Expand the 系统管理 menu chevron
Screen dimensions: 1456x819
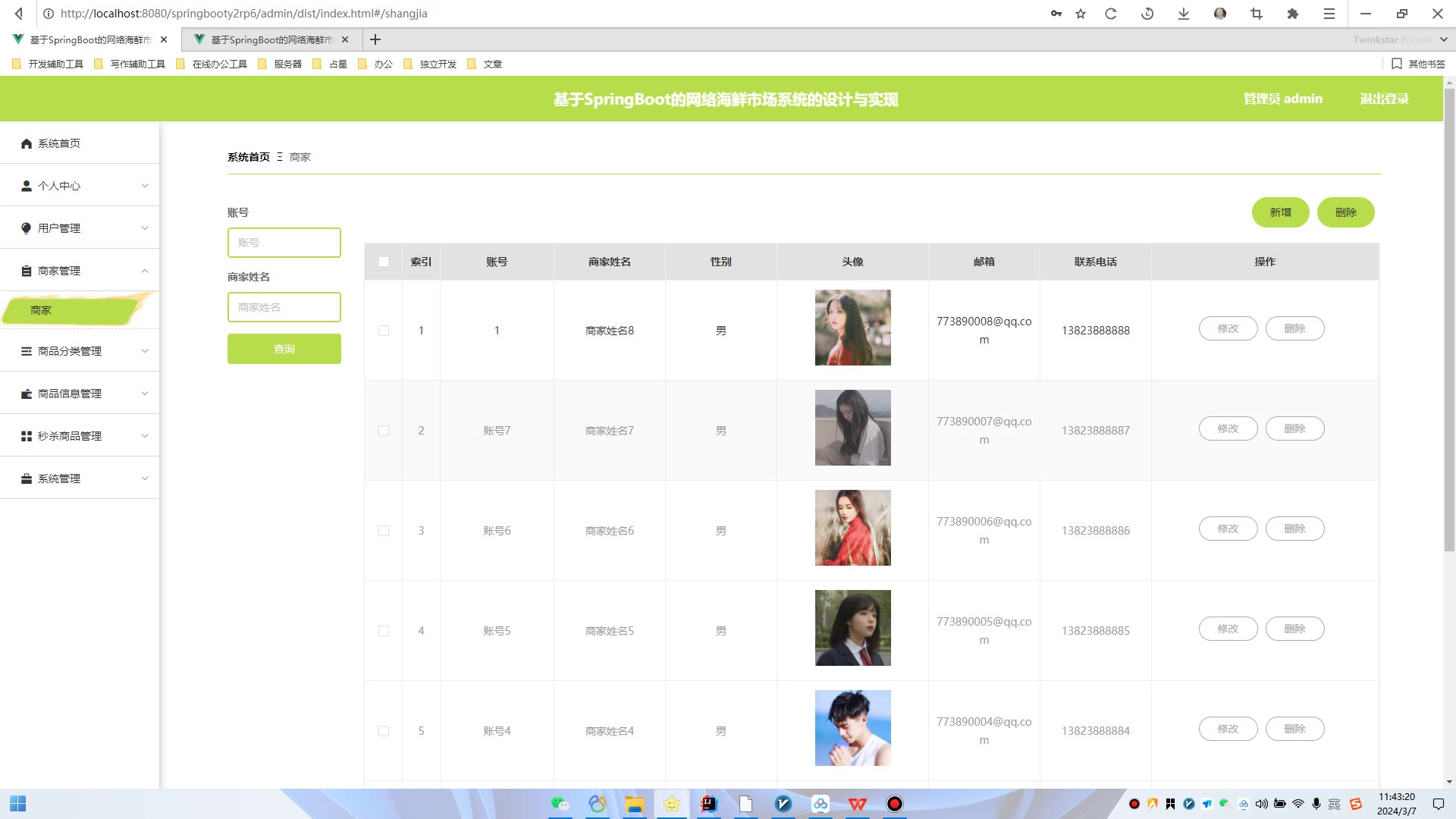click(x=145, y=479)
